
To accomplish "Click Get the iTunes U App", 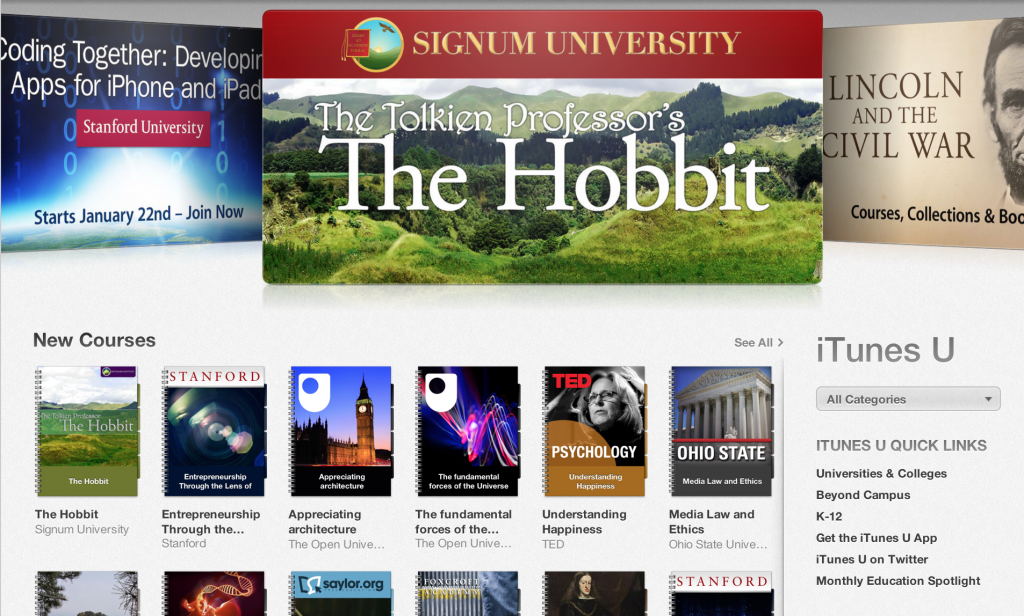I will click(x=876, y=538).
